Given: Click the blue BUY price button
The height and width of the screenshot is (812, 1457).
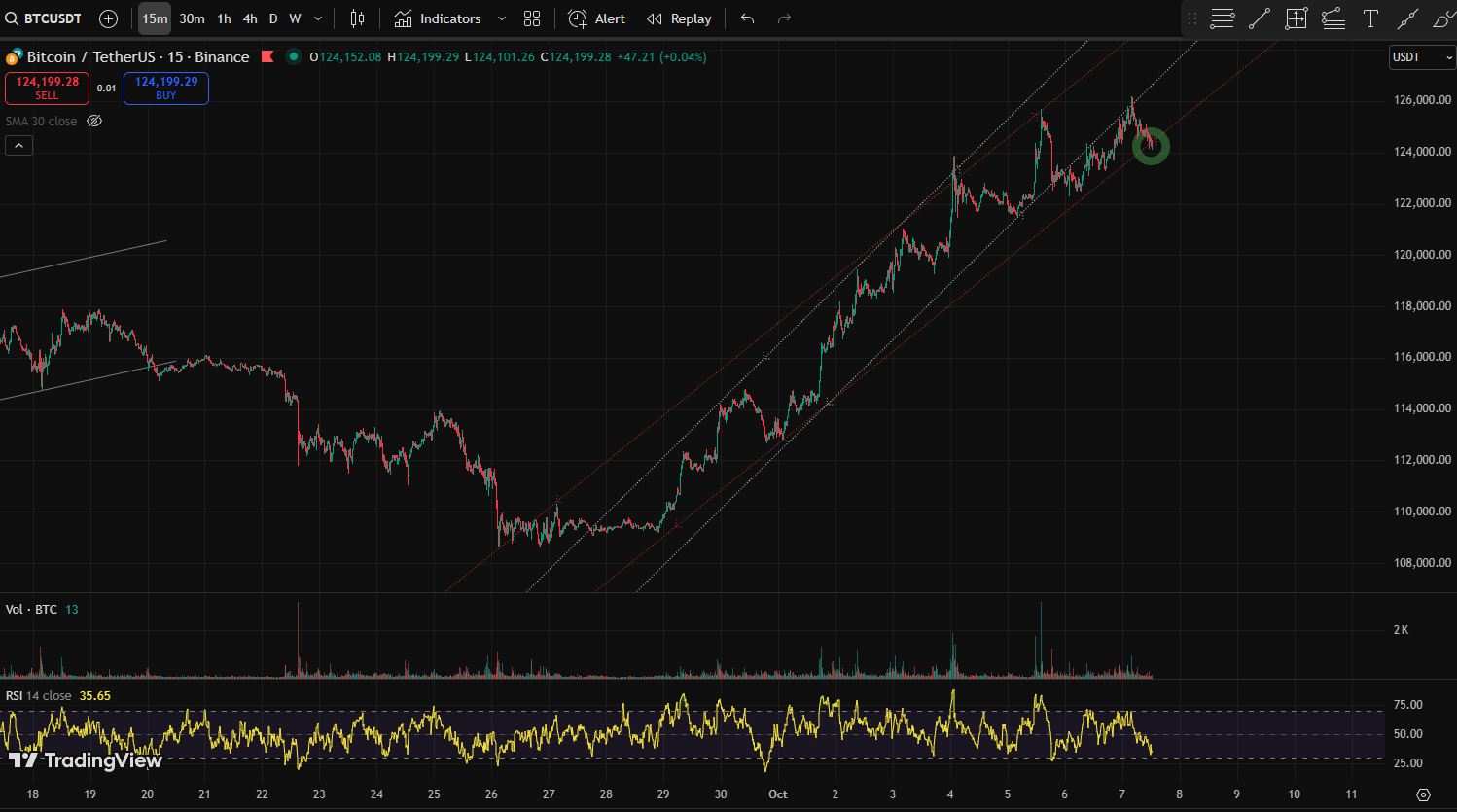Looking at the screenshot, I should tap(166, 88).
